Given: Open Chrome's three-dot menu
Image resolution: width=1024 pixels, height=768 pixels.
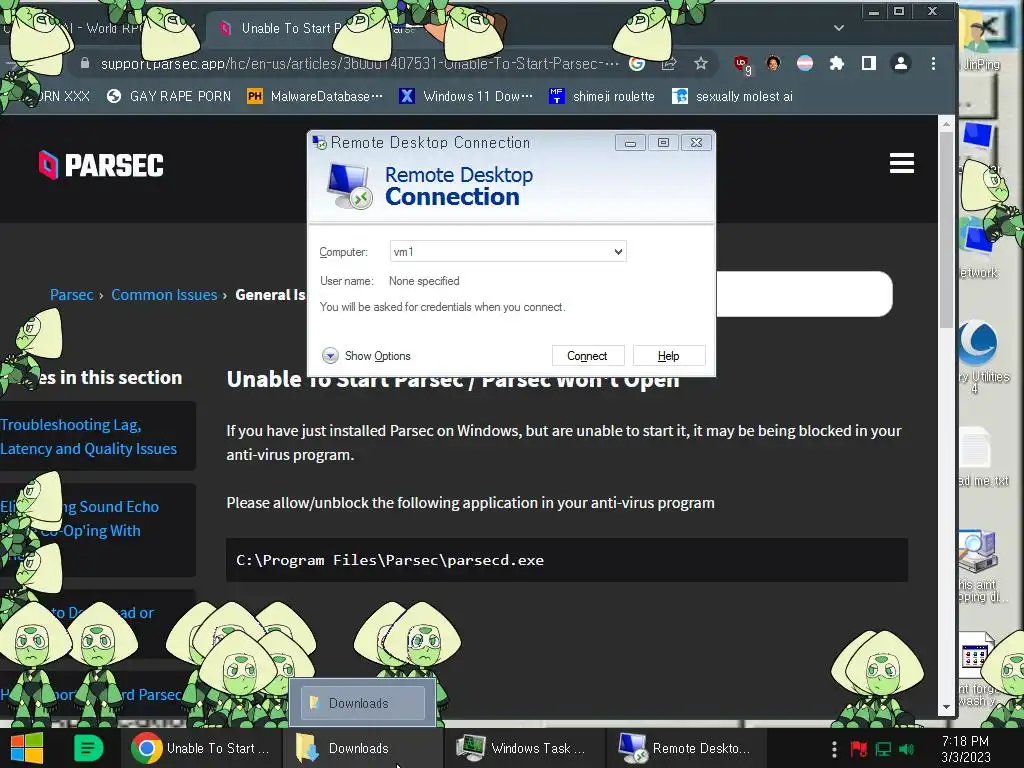Looking at the screenshot, I should click(x=933, y=63).
